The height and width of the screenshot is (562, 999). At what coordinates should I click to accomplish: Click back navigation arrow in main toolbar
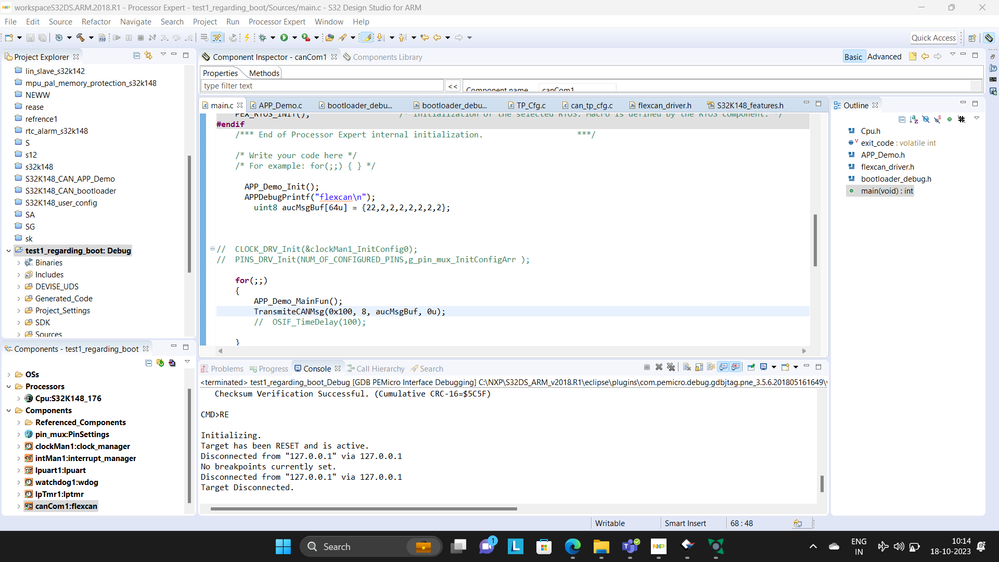point(436,38)
